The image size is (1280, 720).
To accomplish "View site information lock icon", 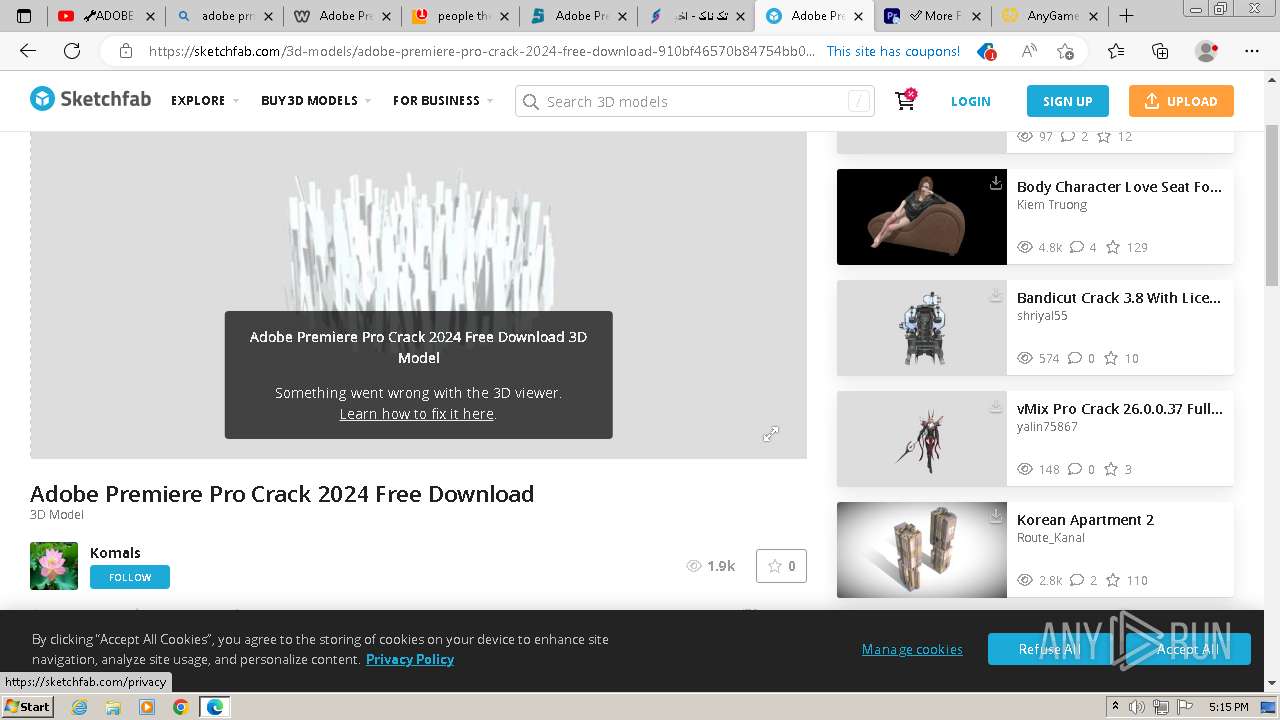I will (x=126, y=51).
